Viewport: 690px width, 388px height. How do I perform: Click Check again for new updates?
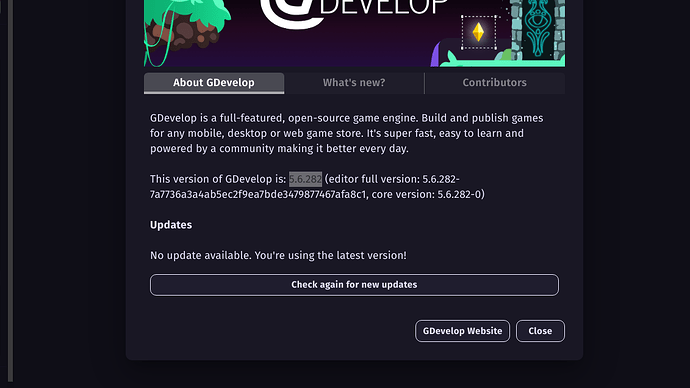coord(354,285)
